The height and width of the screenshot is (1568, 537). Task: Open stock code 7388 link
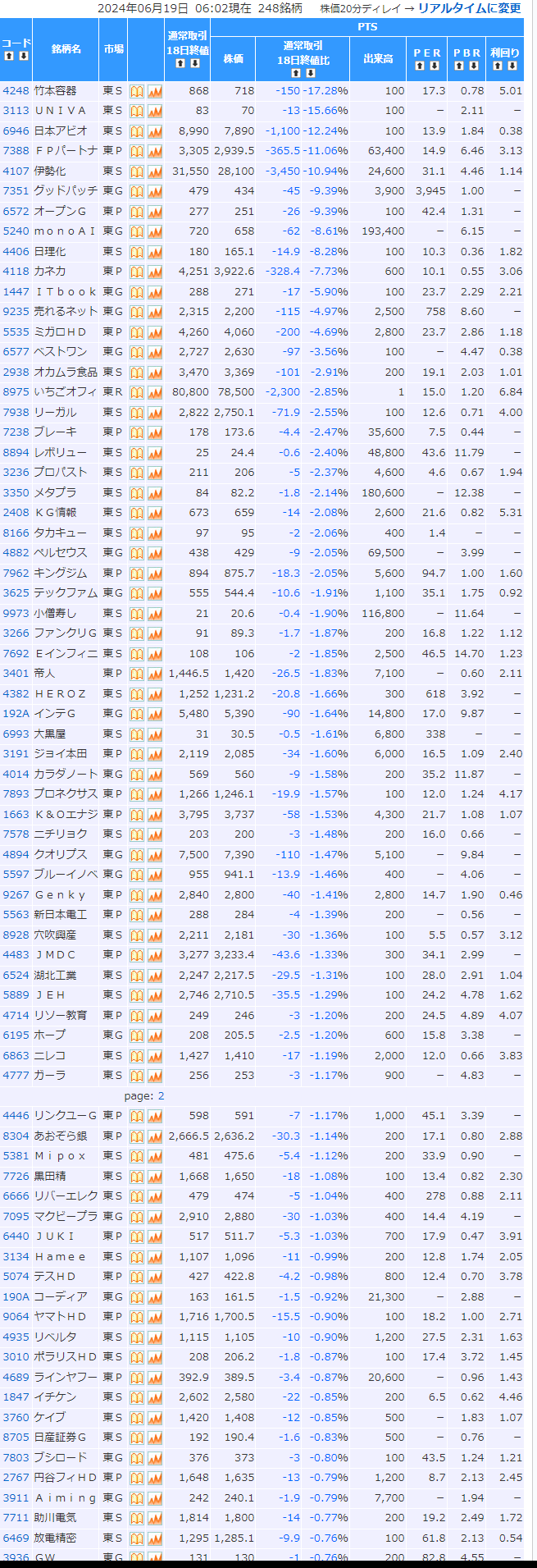[x=16, y=151]
